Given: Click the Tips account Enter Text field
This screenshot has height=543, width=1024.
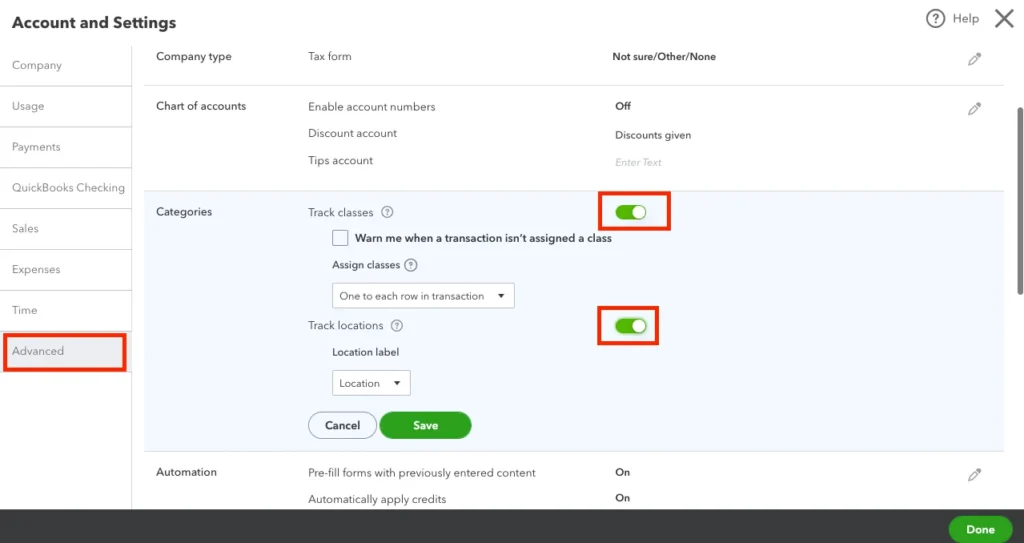Looking at the screenshot, I should click(638, 162).
